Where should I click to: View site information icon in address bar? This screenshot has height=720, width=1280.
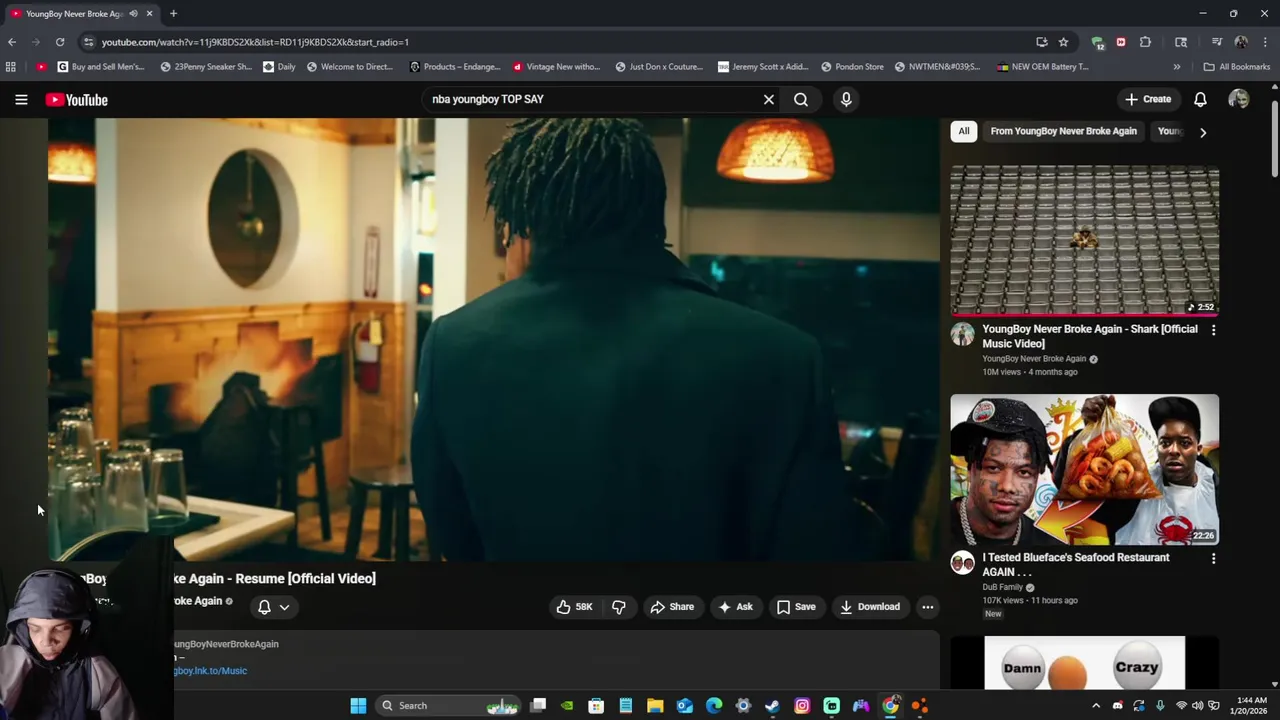(x=88, y=42)
